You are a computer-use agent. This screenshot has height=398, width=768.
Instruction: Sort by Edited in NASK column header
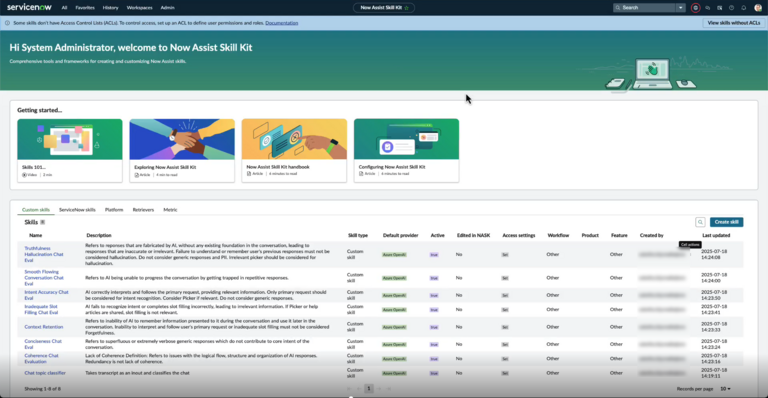[x=473, y=235]
